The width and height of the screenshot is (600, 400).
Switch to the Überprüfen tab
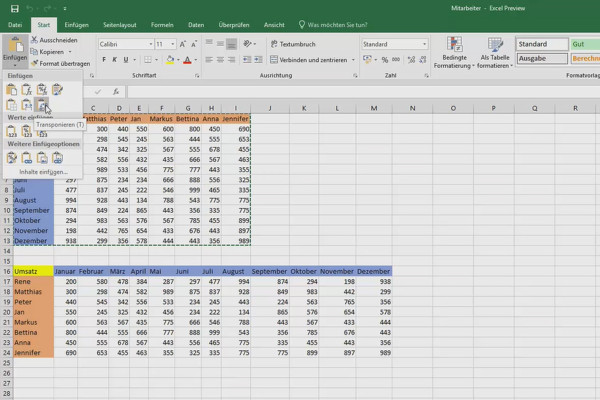point(234,25)
